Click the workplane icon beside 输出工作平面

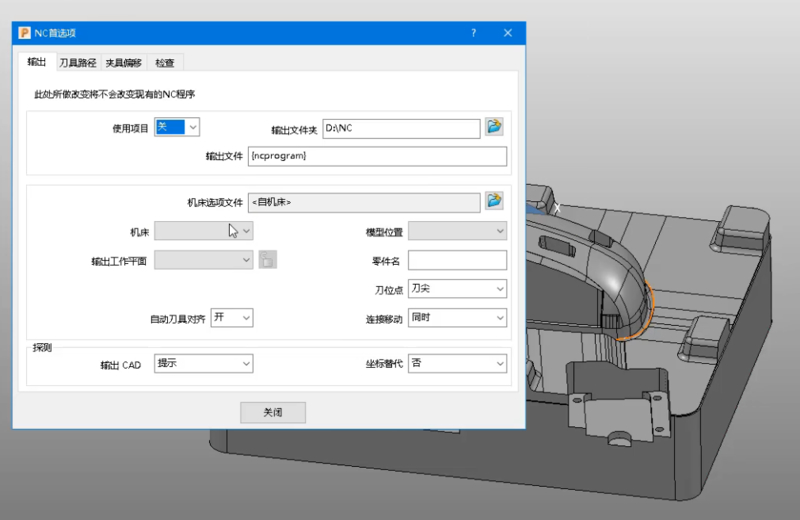(x=268, y=260)
